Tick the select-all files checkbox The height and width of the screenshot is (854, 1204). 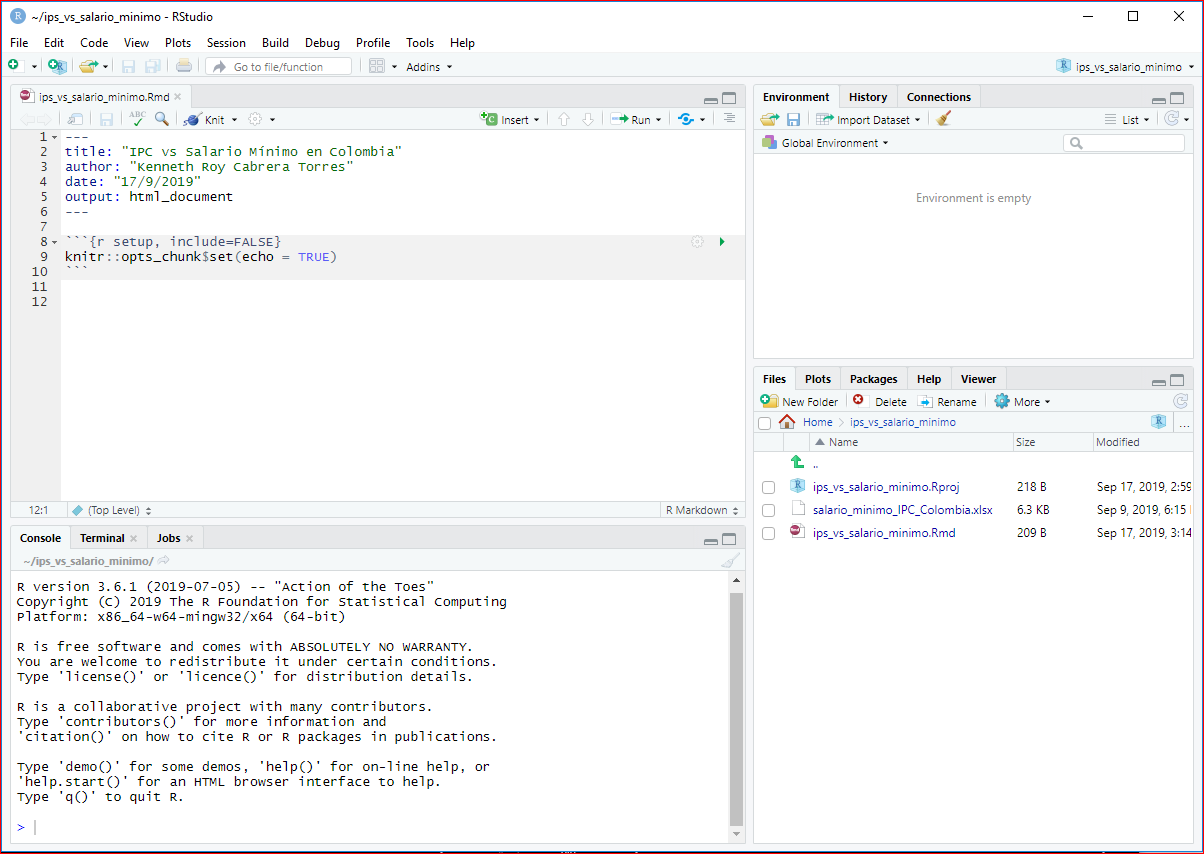click(x=765, y=423)
